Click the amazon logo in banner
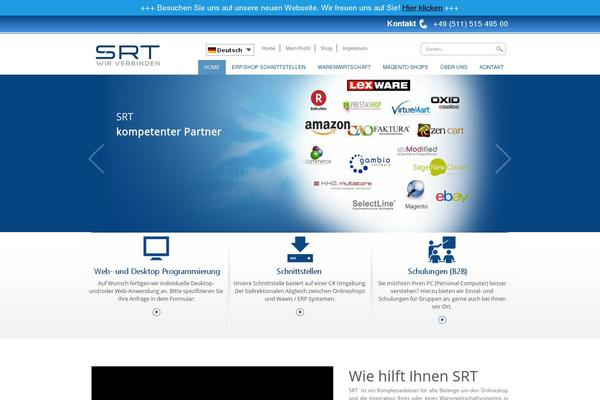Viewport: 600px width, 400px height. coord(327,127)
